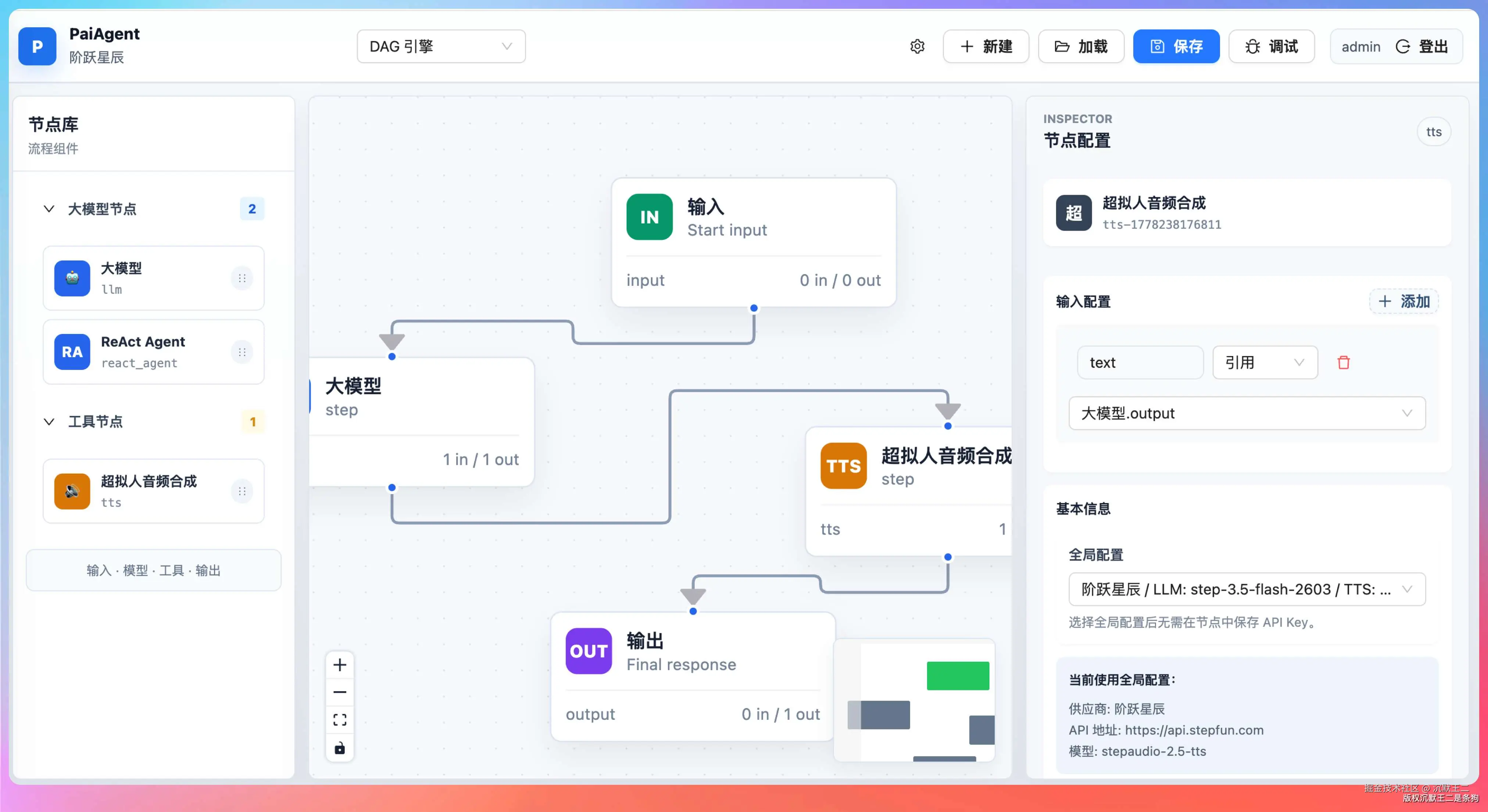Save the workflow with 保存 button
Screen dimensions: 1488x812
pos(1176,46)
